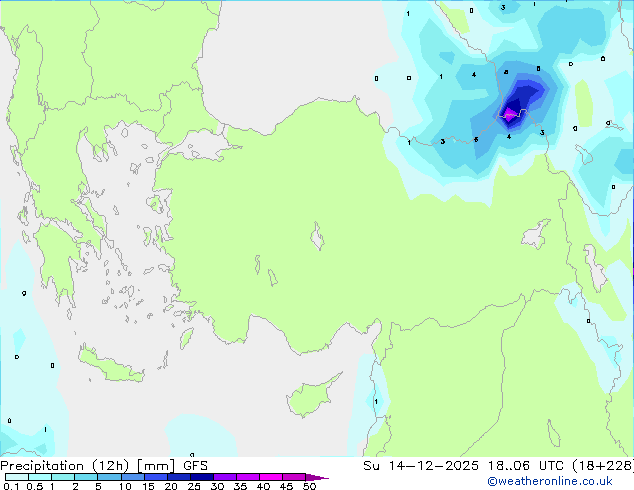Click the 0.1–0.5 mm lightest legend swatch
Viewport: 634px width, 490px height.
point(17,477)
